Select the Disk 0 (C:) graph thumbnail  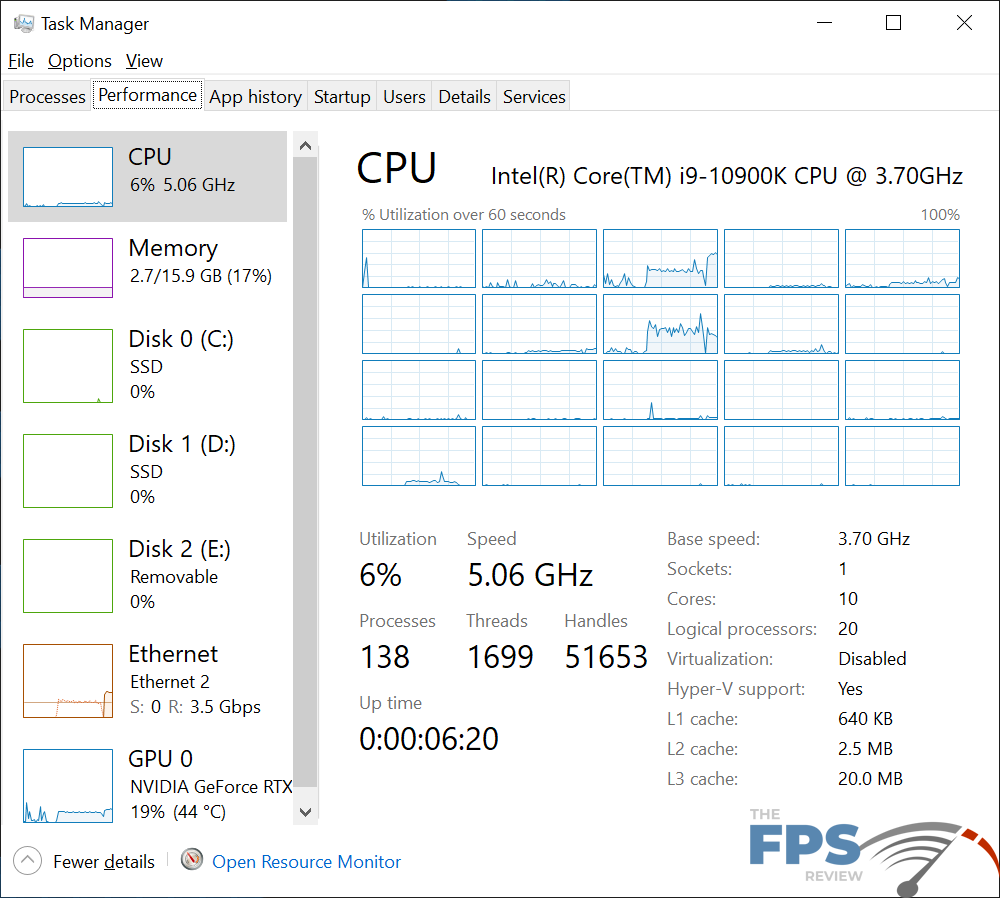coord(68,365)
